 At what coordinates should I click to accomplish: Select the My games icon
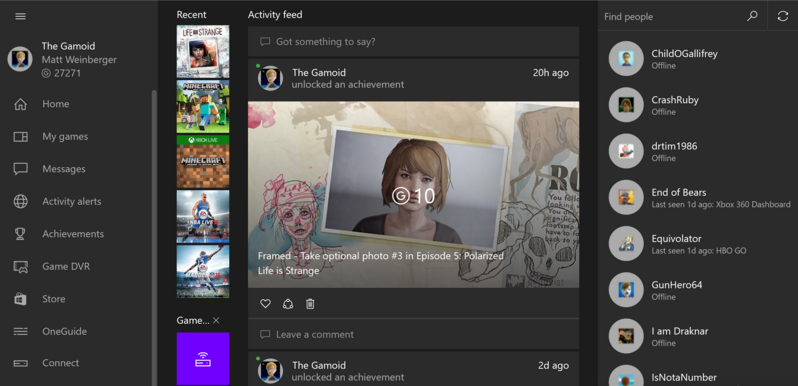pos(20,136)
